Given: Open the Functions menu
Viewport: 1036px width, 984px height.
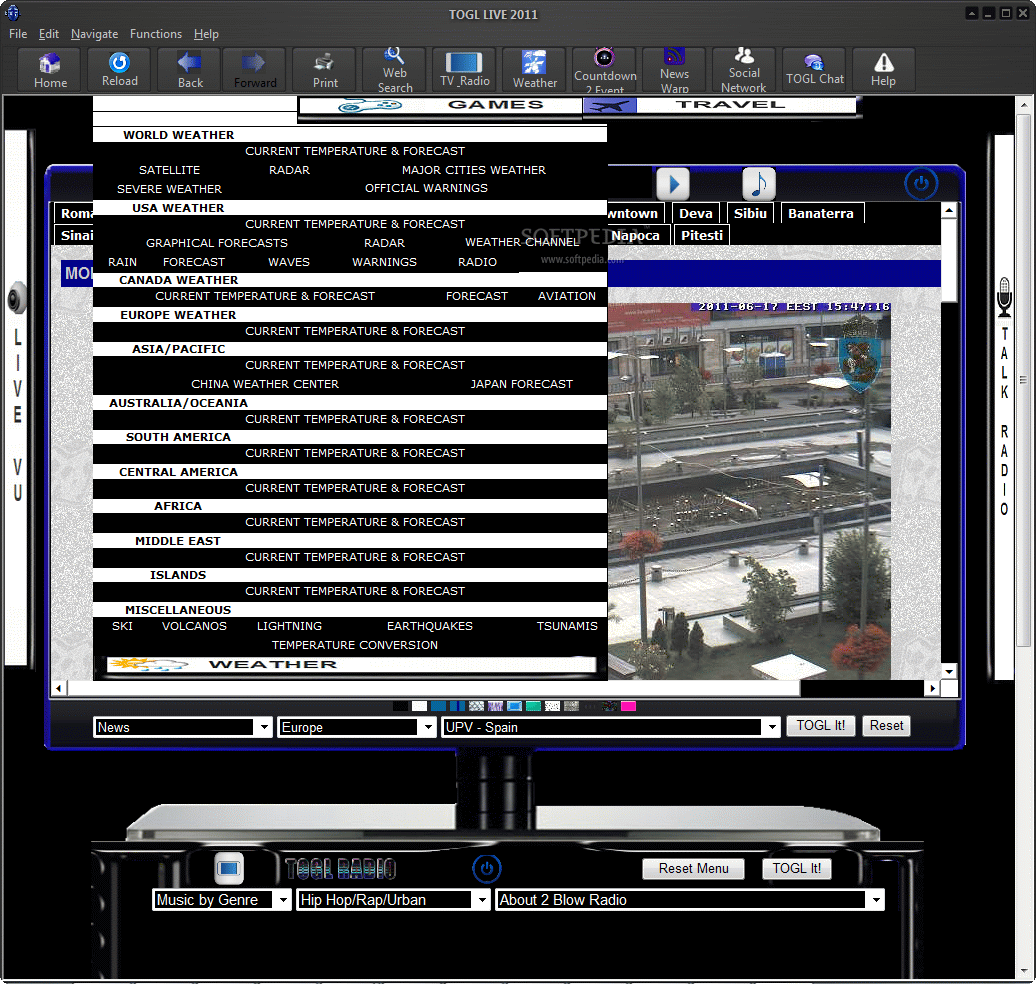Looking at the screenshot, I should [156, 34].
